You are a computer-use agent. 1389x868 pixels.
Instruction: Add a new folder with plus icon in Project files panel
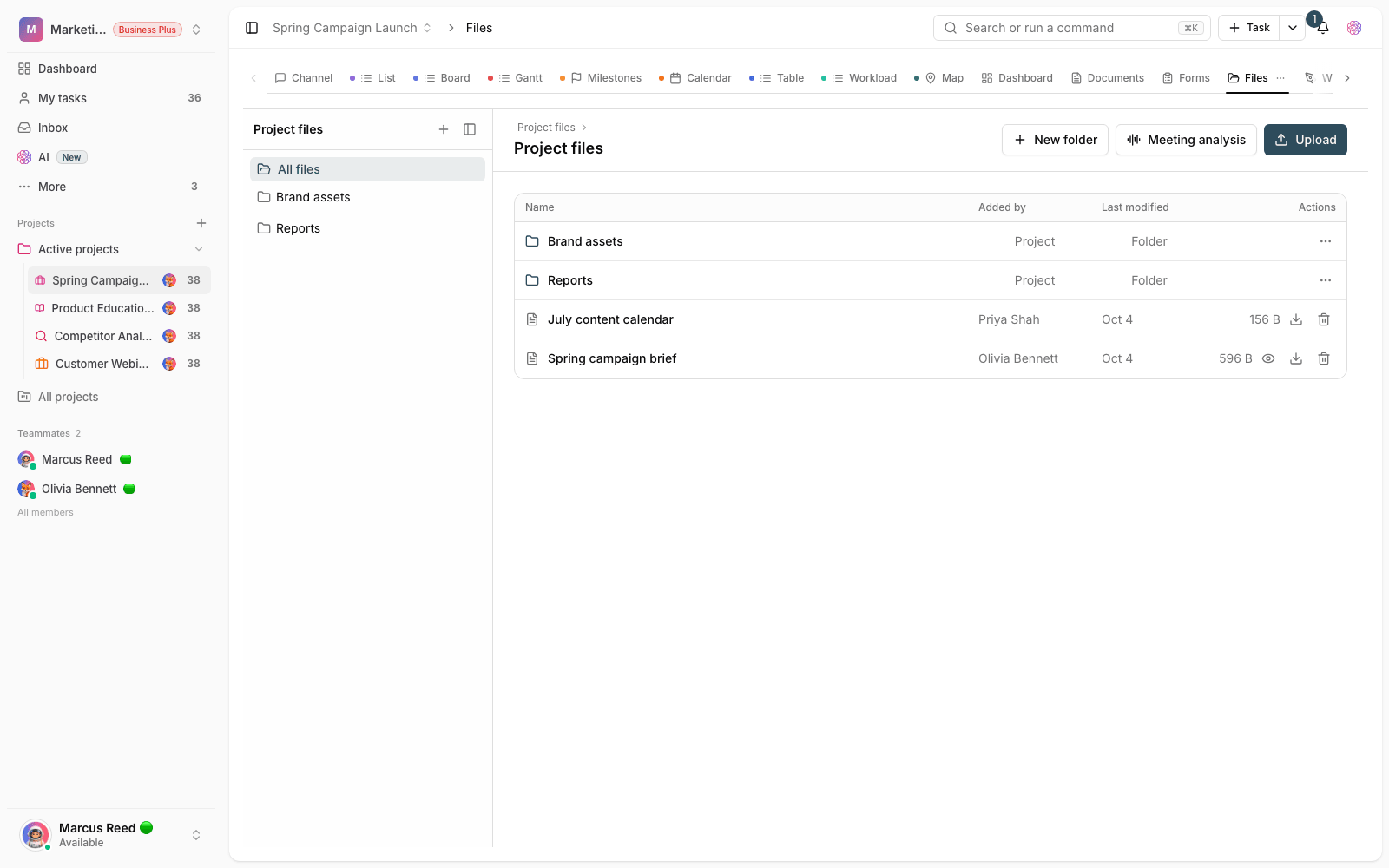(x=444, y=129)
